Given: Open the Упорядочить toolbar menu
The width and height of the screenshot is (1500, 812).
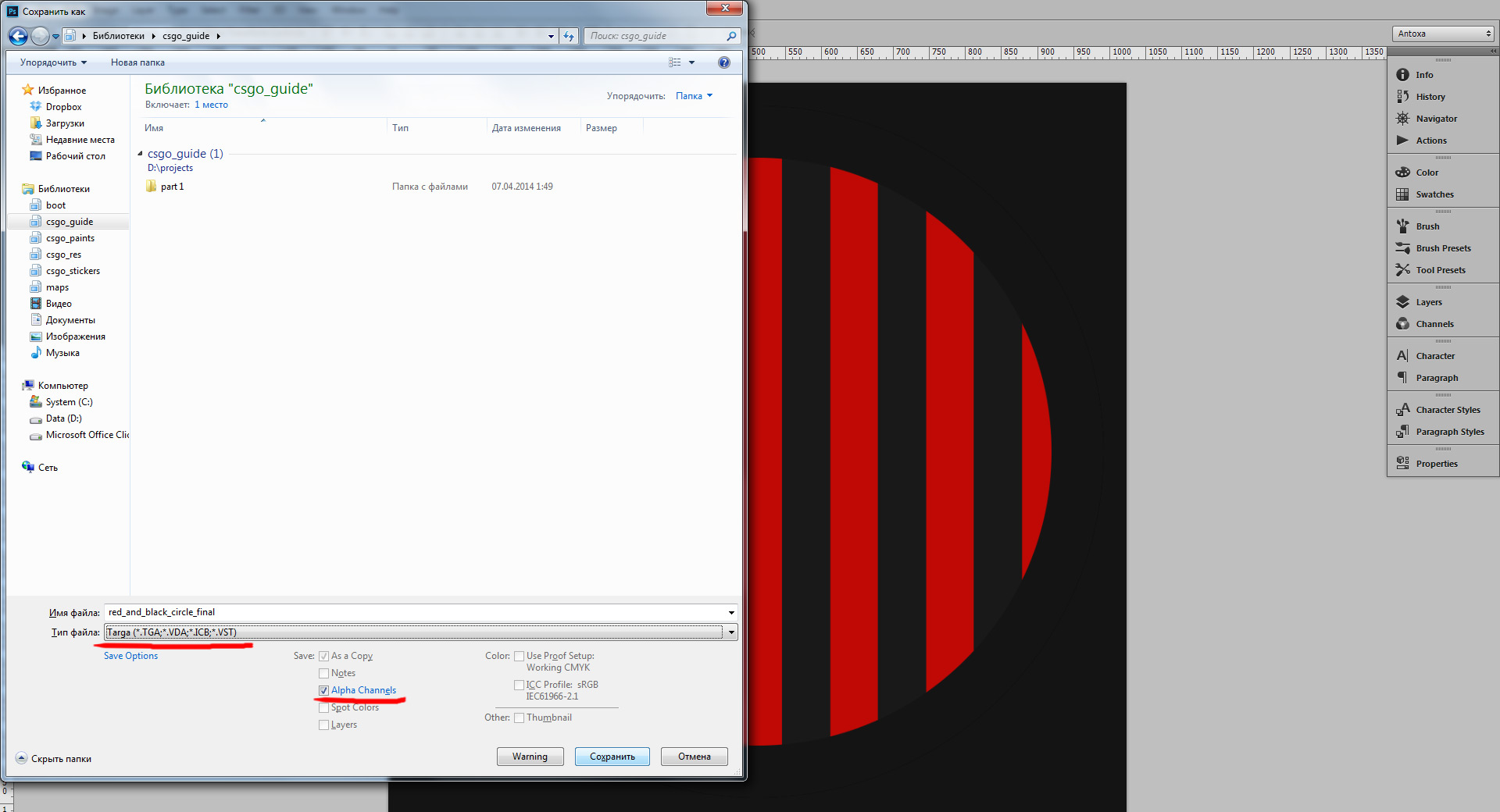Looking at the screenshot, I should click(53, 62).
